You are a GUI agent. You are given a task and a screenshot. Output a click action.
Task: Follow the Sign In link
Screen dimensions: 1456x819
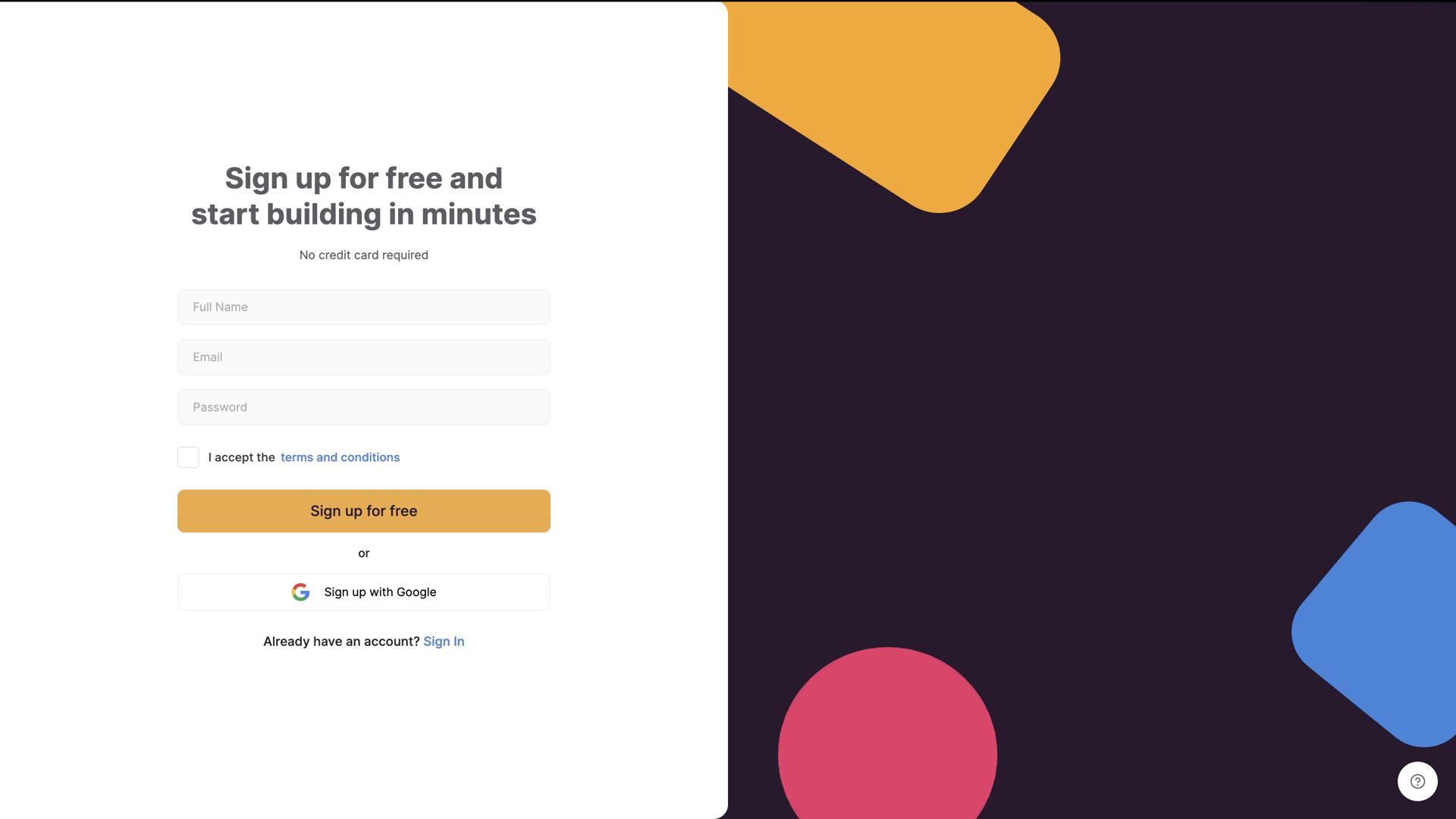pyautogui.click(x=444, y=642)
